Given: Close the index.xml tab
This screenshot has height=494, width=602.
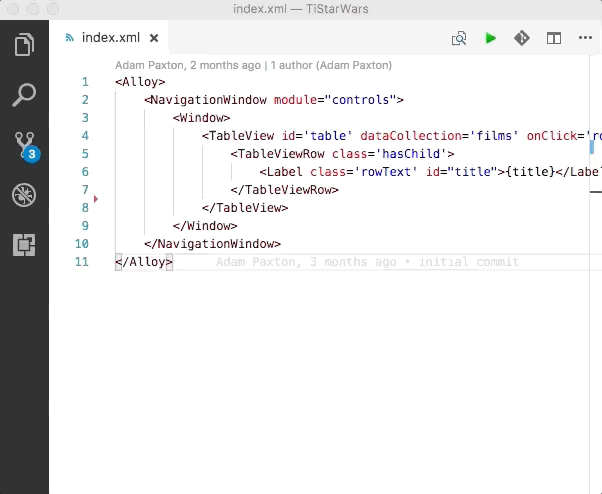Looking at the screenshot, I should click(x=154, y=38).
